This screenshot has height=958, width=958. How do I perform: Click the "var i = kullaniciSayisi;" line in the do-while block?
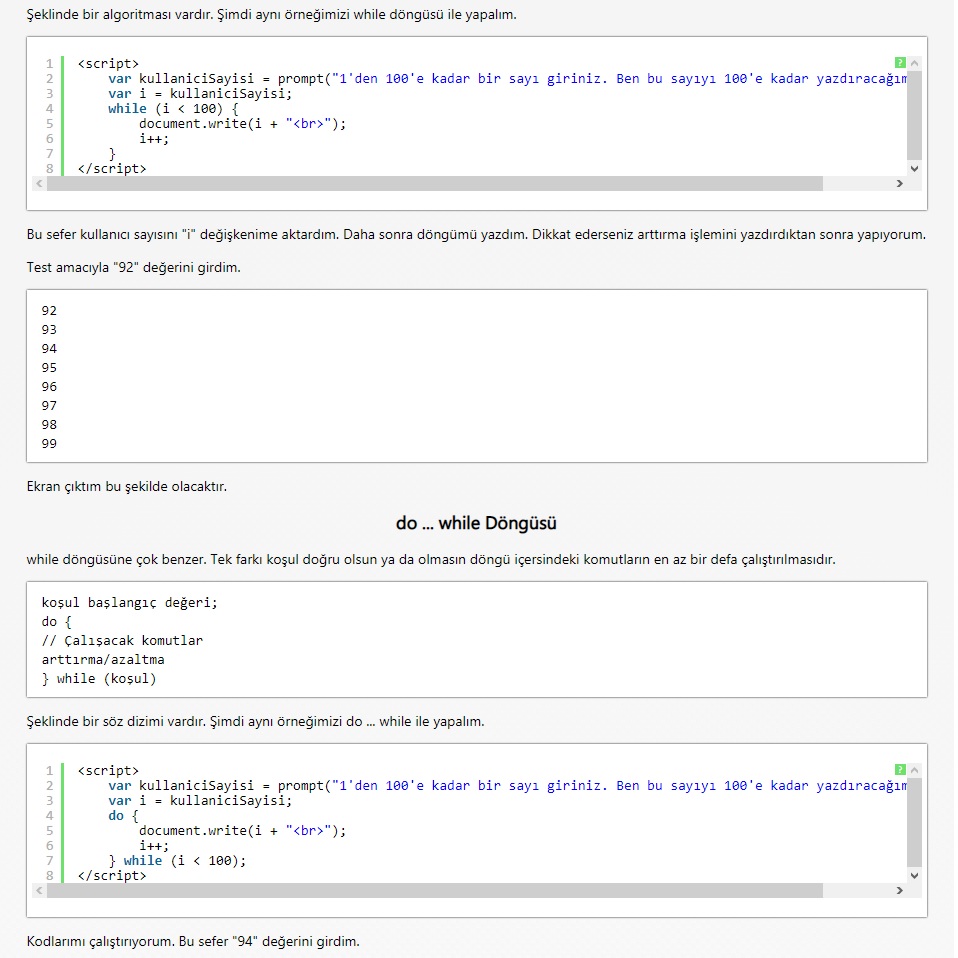click(x=200, y=800)
